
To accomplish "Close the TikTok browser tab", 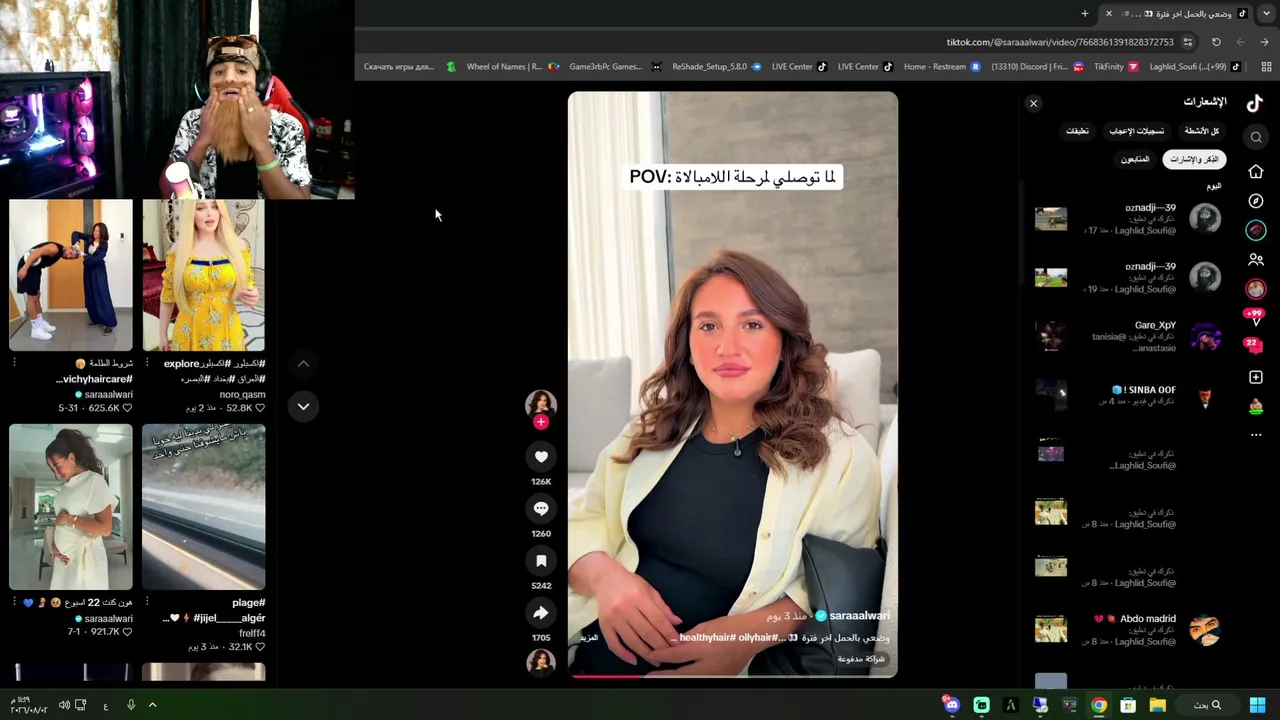I will (1108, 13).
